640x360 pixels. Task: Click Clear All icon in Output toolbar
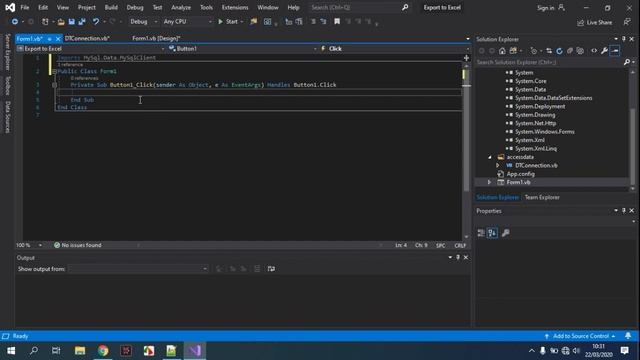(x=257, y=269)
